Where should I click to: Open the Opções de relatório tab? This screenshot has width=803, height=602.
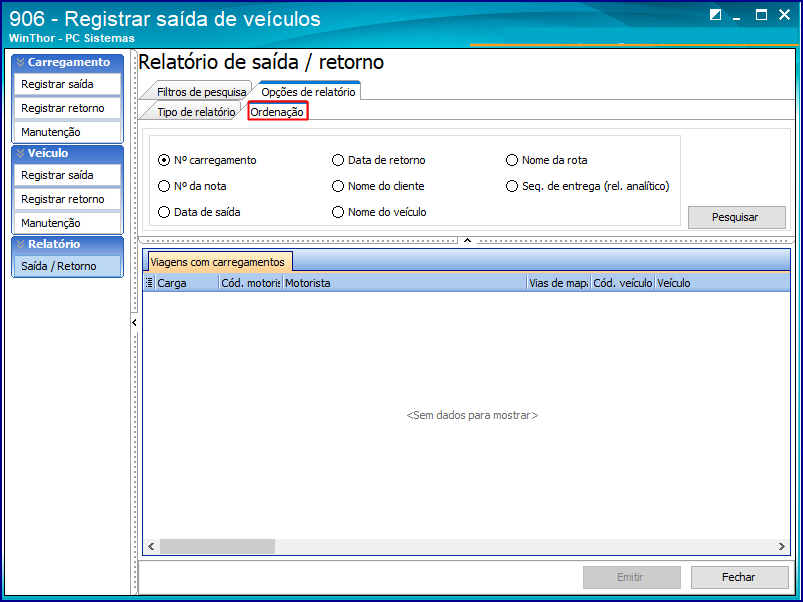pyautogui.click(x=308, y=92)
